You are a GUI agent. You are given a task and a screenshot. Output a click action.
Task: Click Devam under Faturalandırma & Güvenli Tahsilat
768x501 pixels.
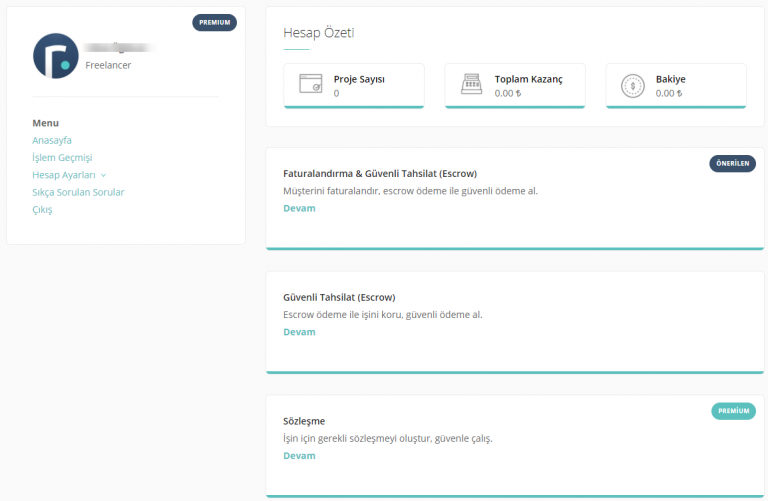(x=299, y=208)
